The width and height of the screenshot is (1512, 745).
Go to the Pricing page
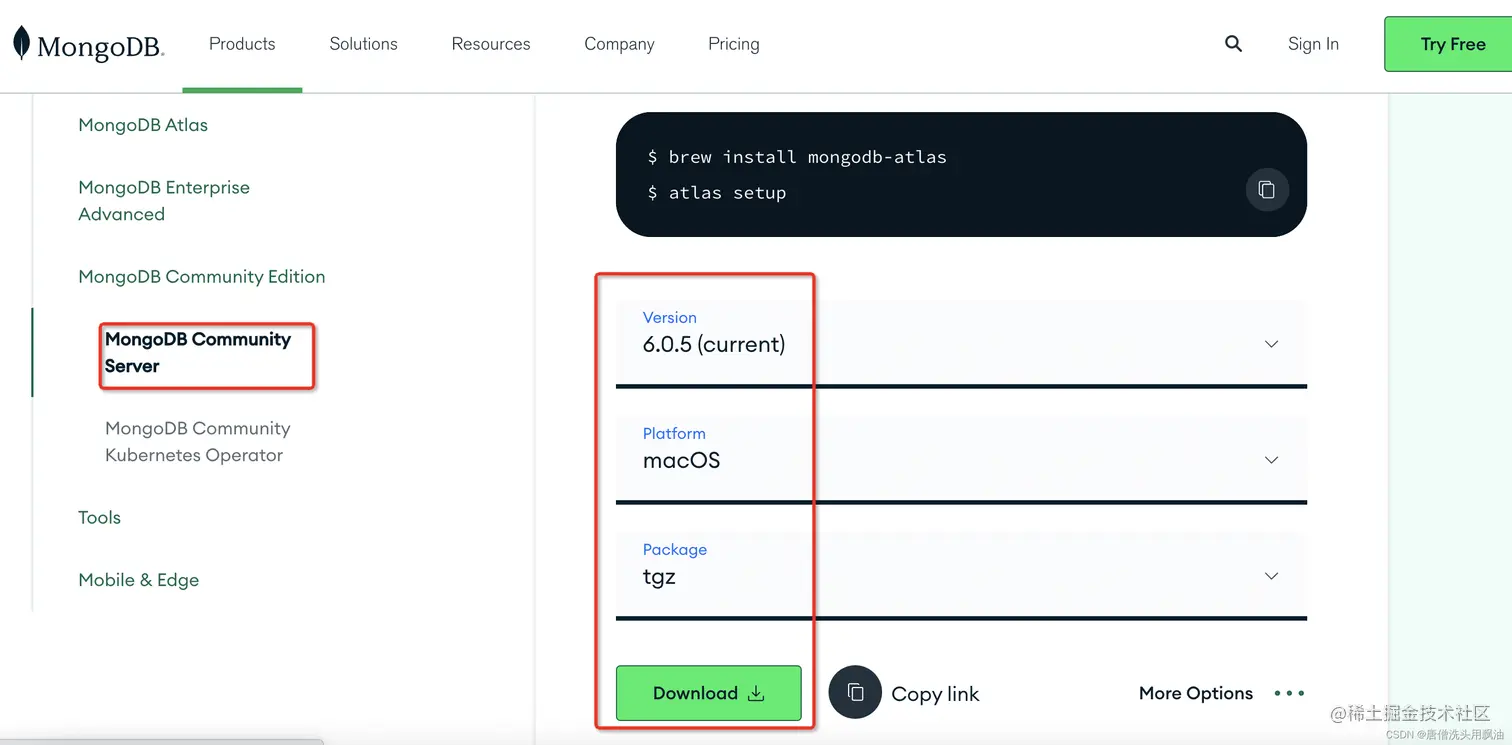734,44
